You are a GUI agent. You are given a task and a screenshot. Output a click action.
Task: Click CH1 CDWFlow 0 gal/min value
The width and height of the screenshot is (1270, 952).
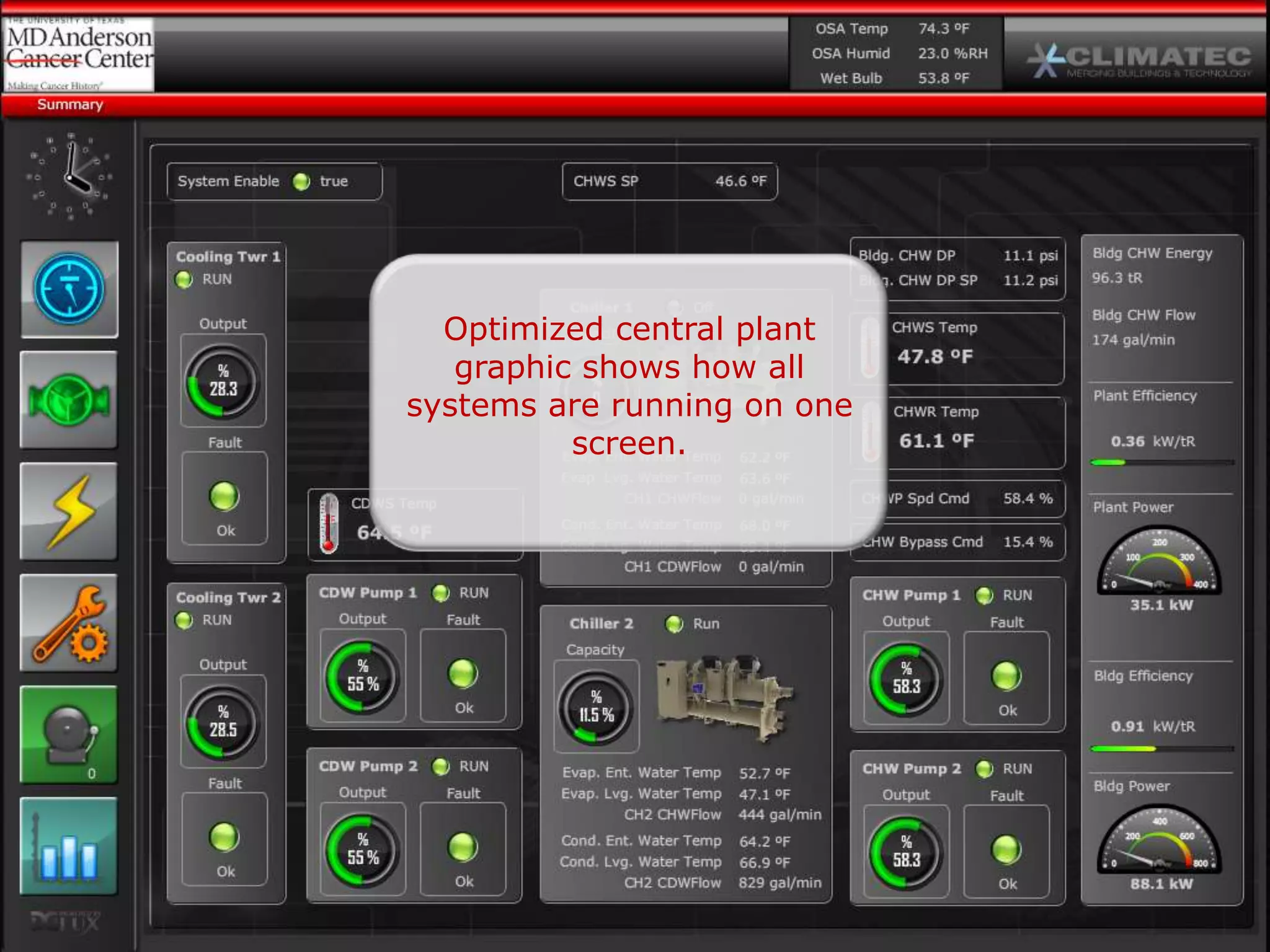(x=771, y=566)
